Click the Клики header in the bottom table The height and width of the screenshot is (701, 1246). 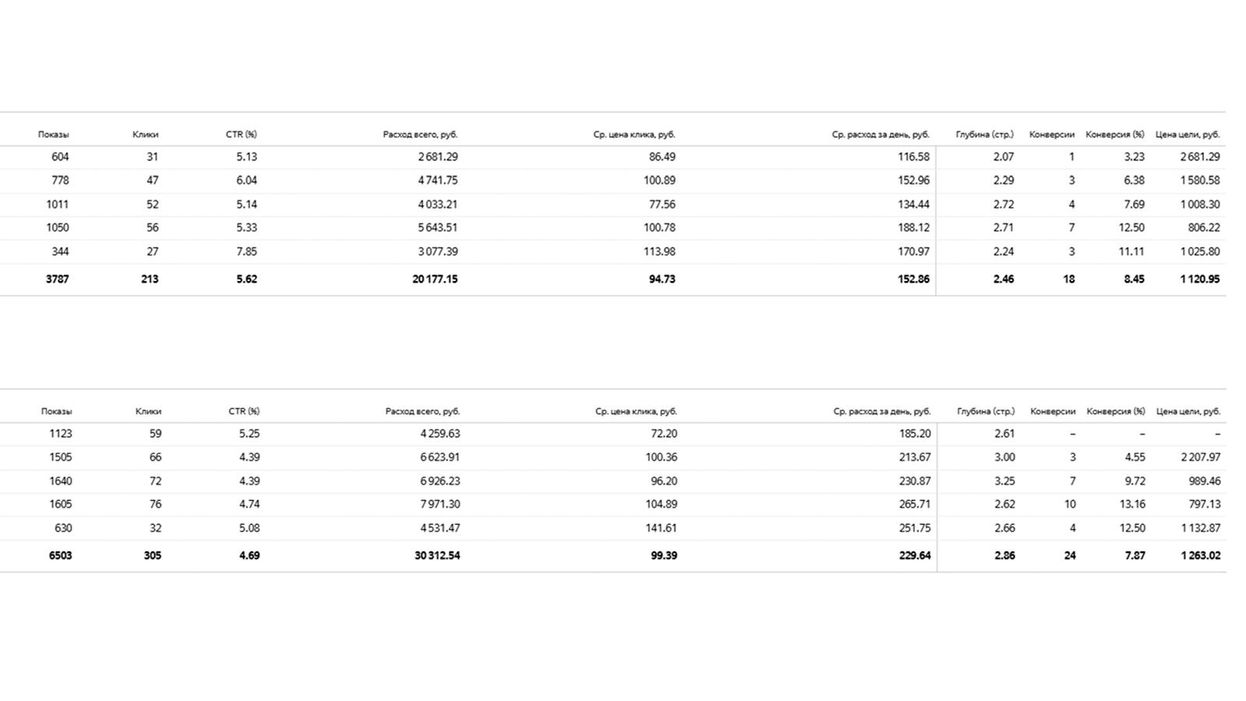pos(148,411)
